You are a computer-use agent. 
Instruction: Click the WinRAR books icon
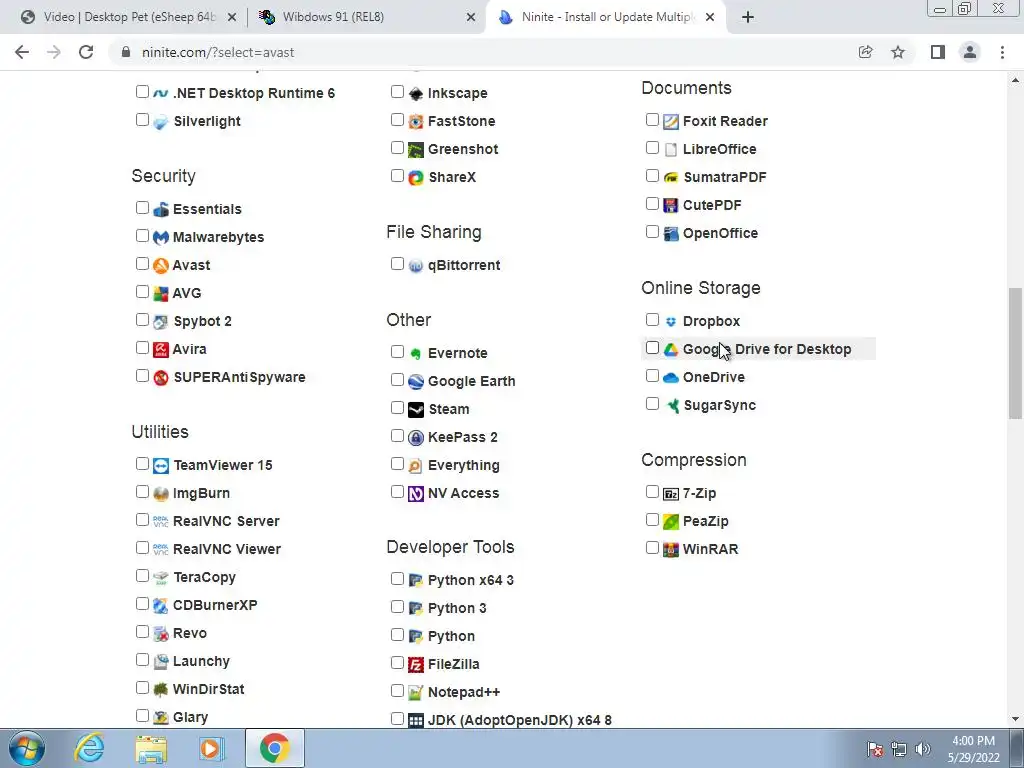point(671,549)
